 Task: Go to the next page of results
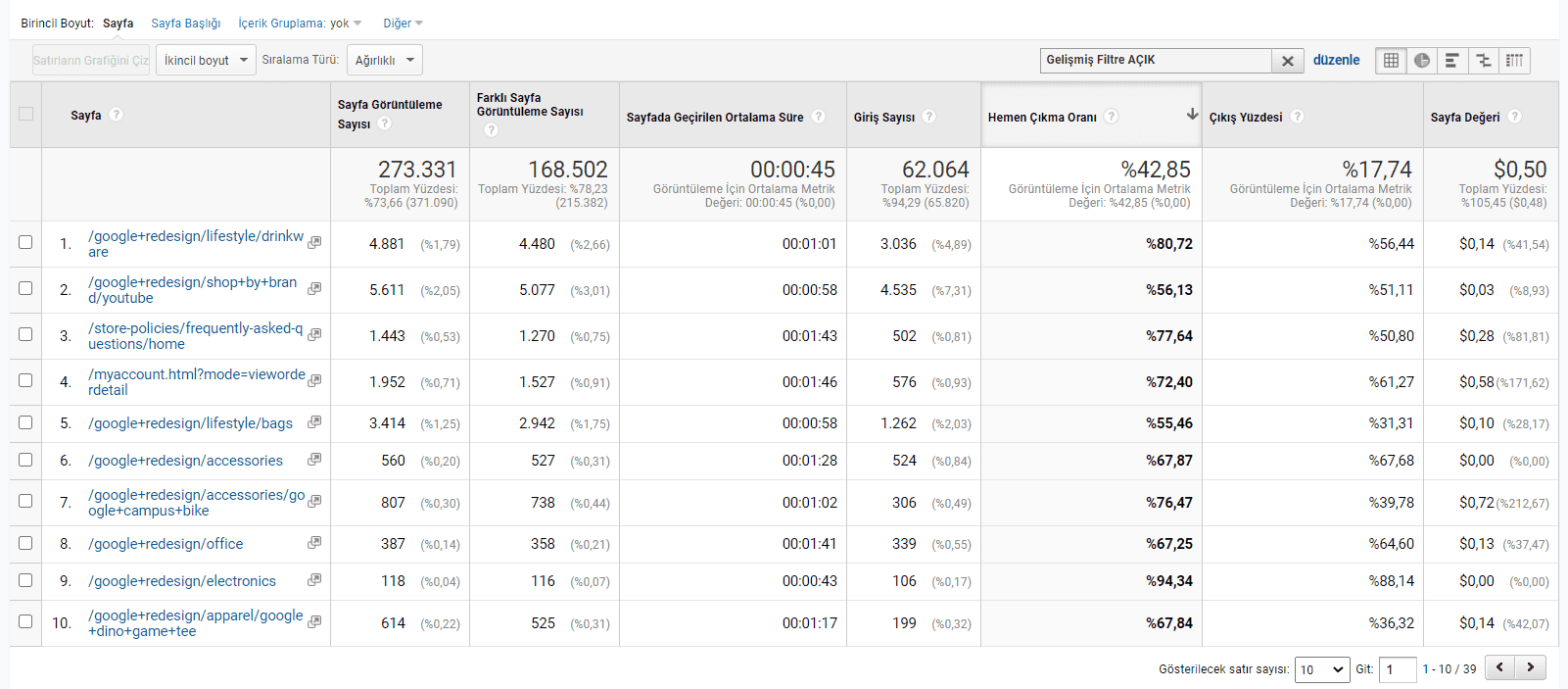(1531, 667)
